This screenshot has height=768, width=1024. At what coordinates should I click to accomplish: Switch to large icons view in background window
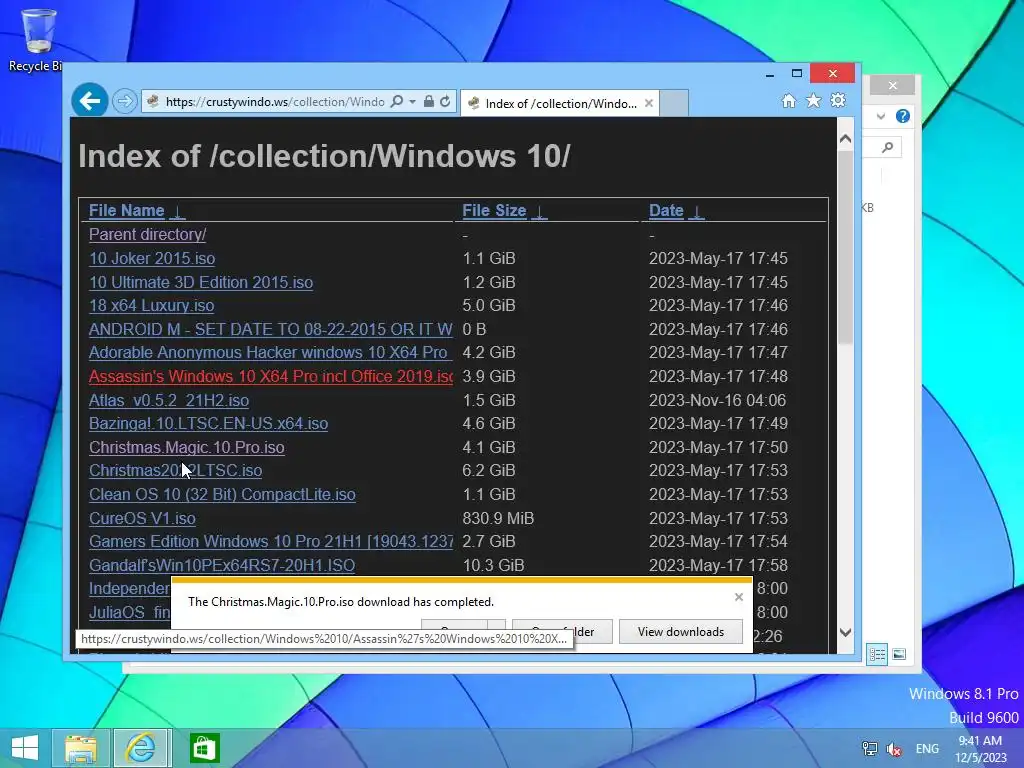click(899, 654)
